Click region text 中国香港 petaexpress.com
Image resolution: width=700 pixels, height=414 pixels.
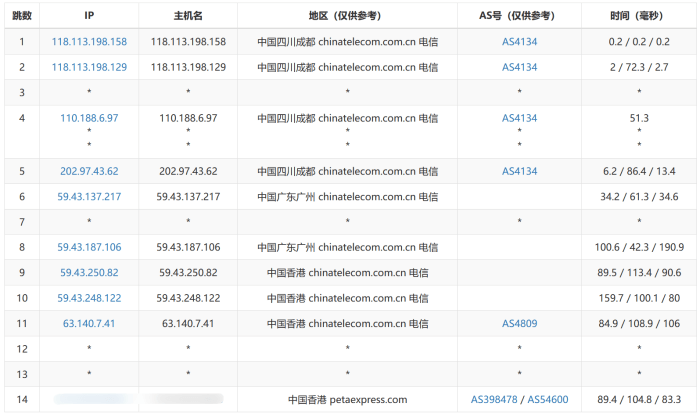347,400
